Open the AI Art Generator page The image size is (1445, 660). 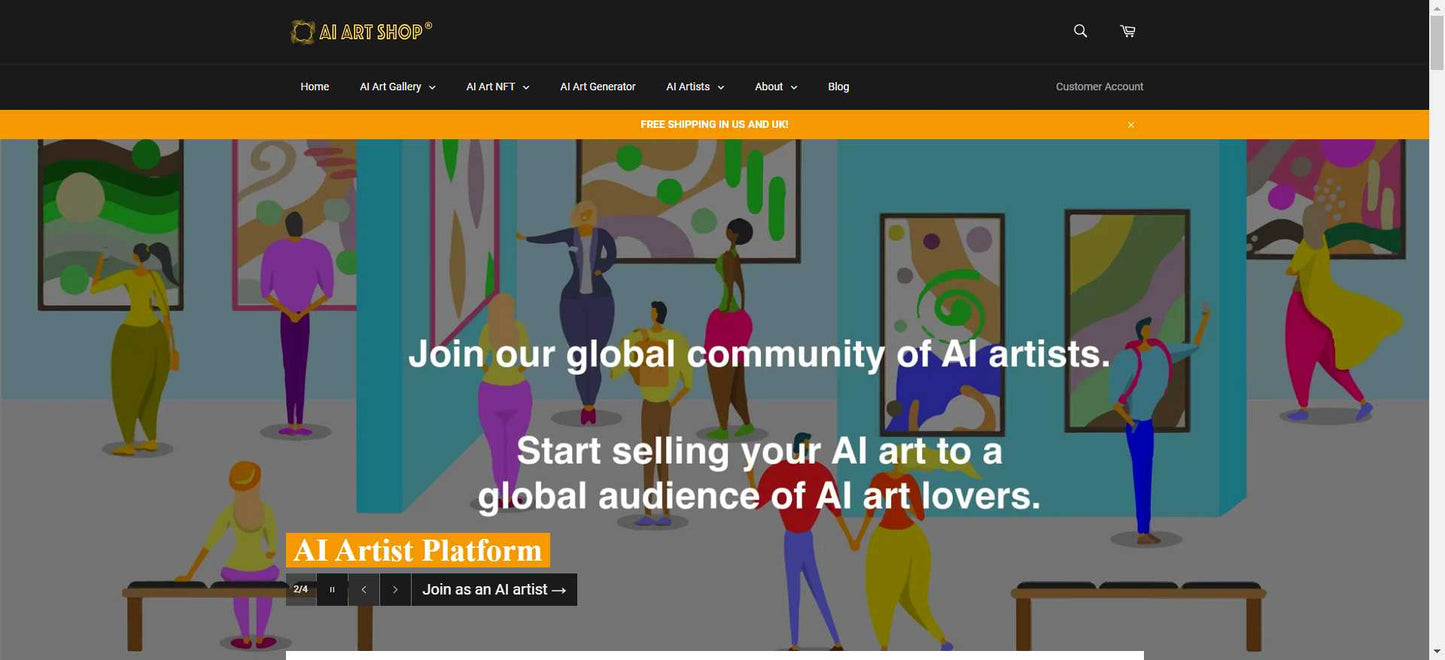point(598,87)
